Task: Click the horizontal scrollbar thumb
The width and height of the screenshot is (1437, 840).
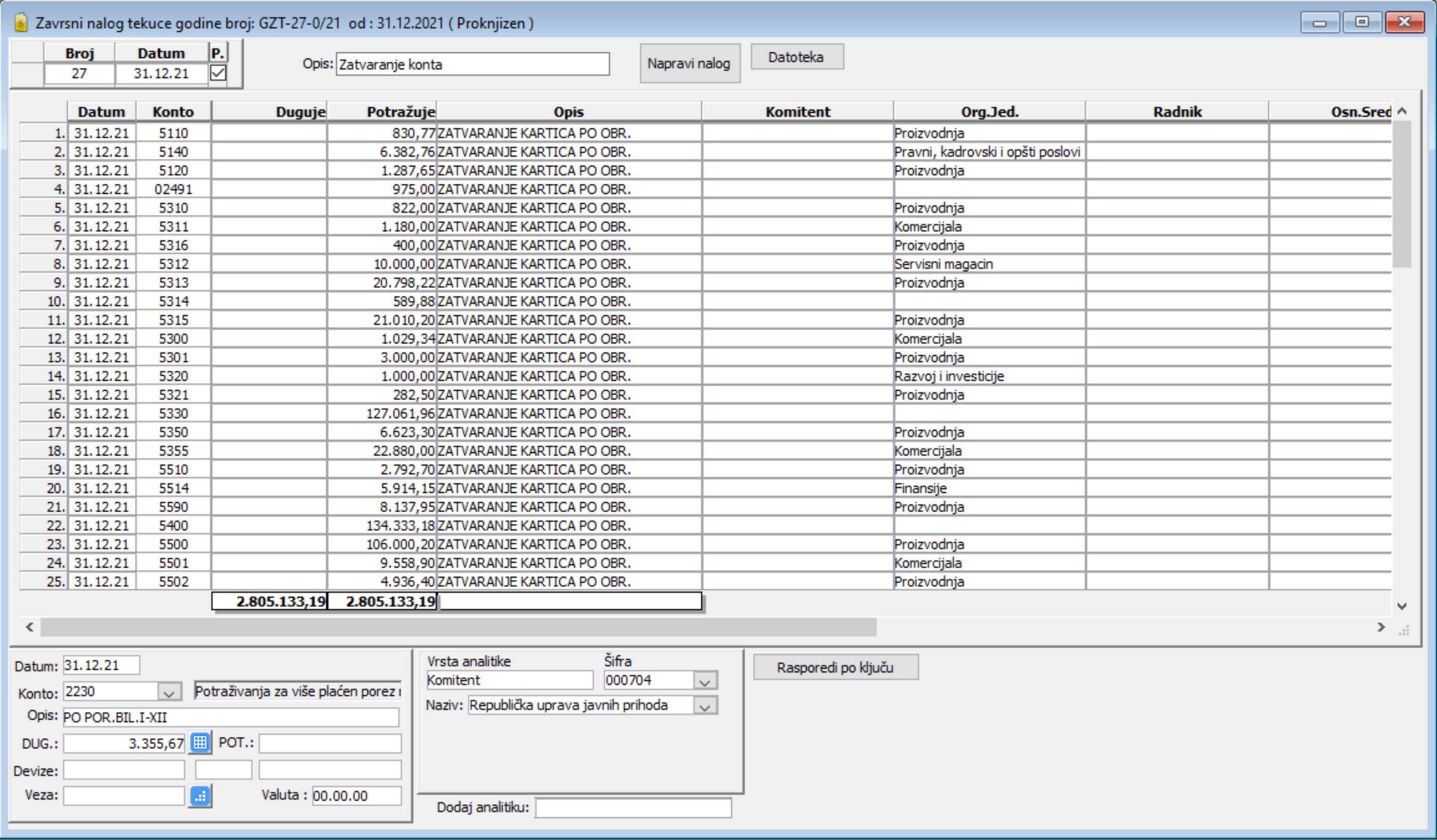Action: pos(459,627)
